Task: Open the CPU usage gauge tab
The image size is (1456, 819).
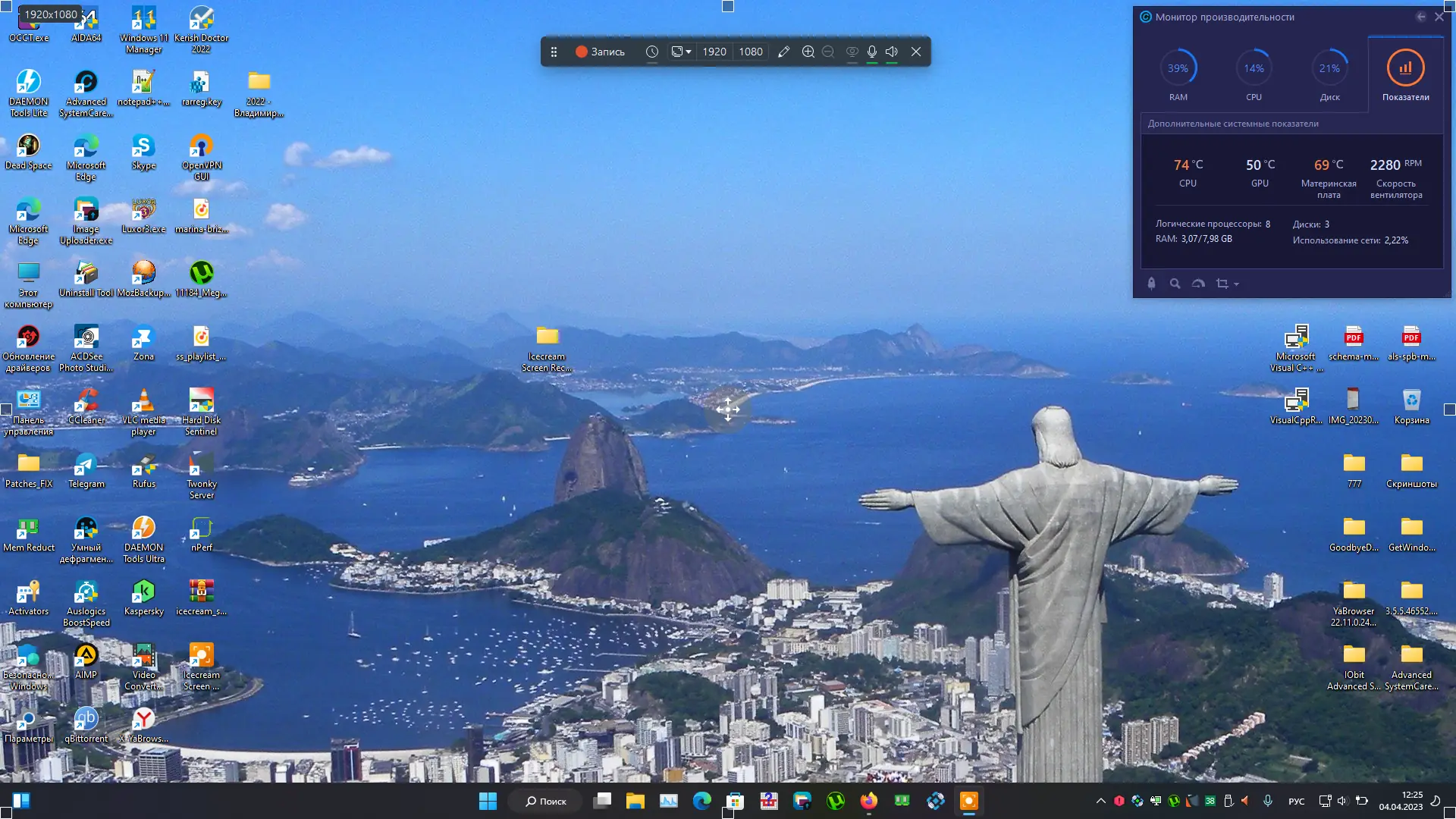Action: [1254, 74]
